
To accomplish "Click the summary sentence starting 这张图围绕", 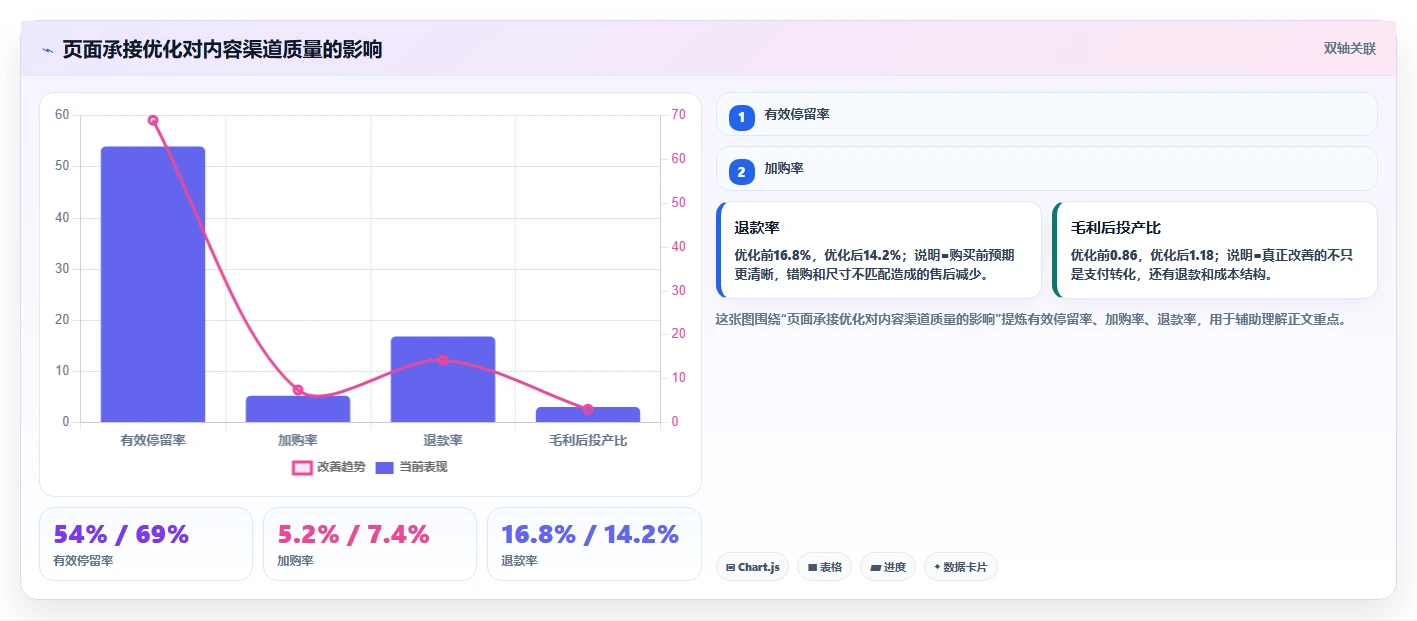I will [x=1032, y=320].
